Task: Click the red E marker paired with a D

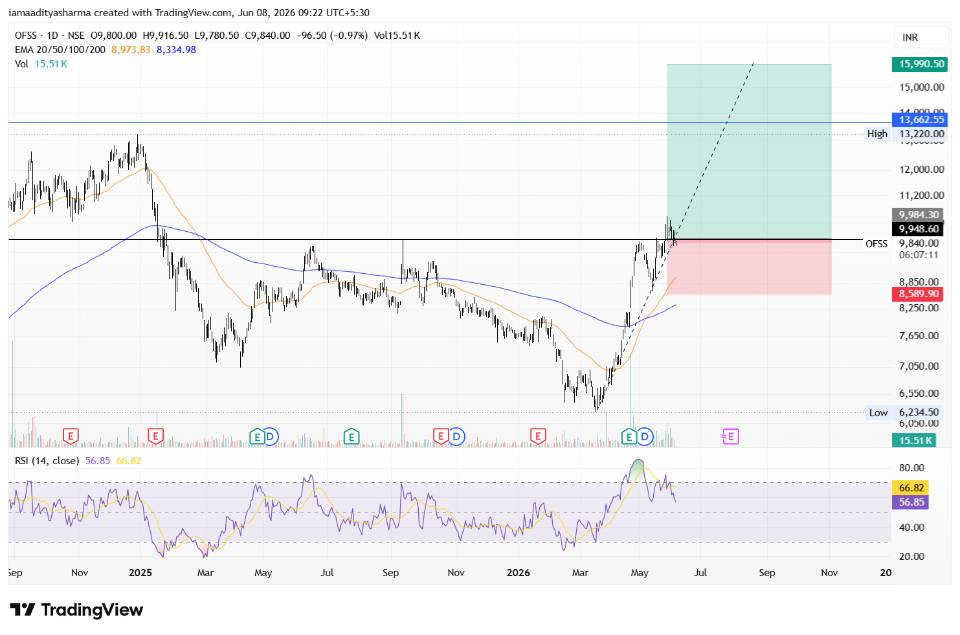Action: 440,437
